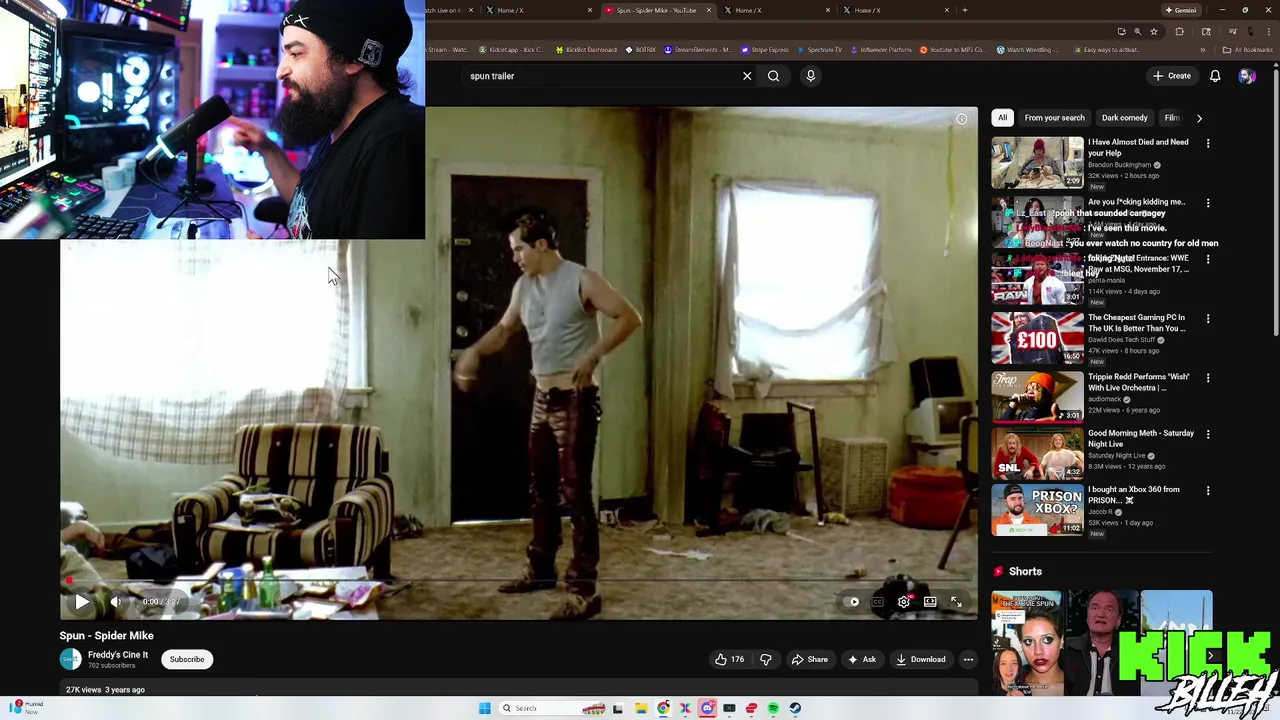
Task: Play the Spun - Spider Mike video
Action: tap(82, 602)
